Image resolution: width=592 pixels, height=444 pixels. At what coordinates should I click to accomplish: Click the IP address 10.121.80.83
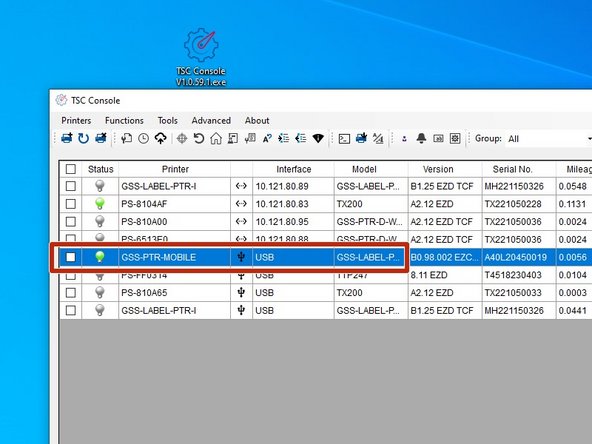click(x=282, y=204)
